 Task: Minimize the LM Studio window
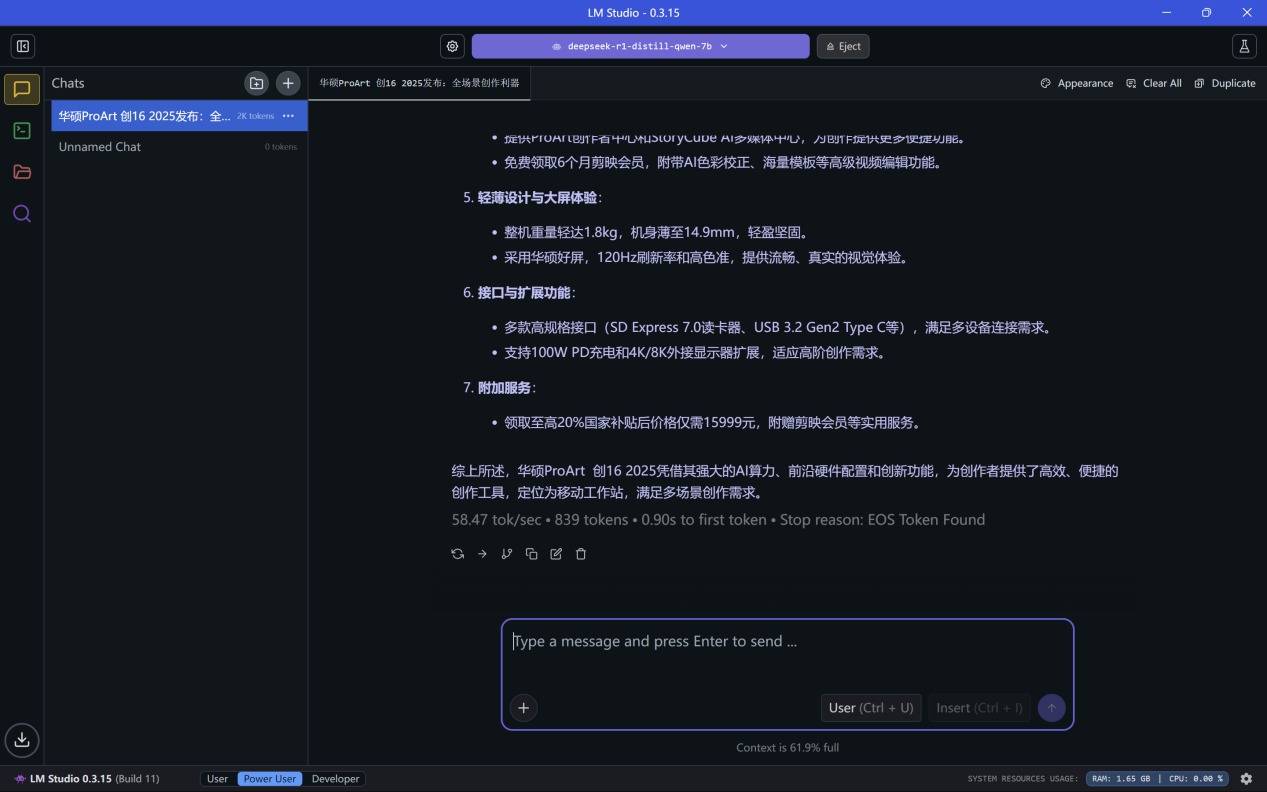[1167, 12]
